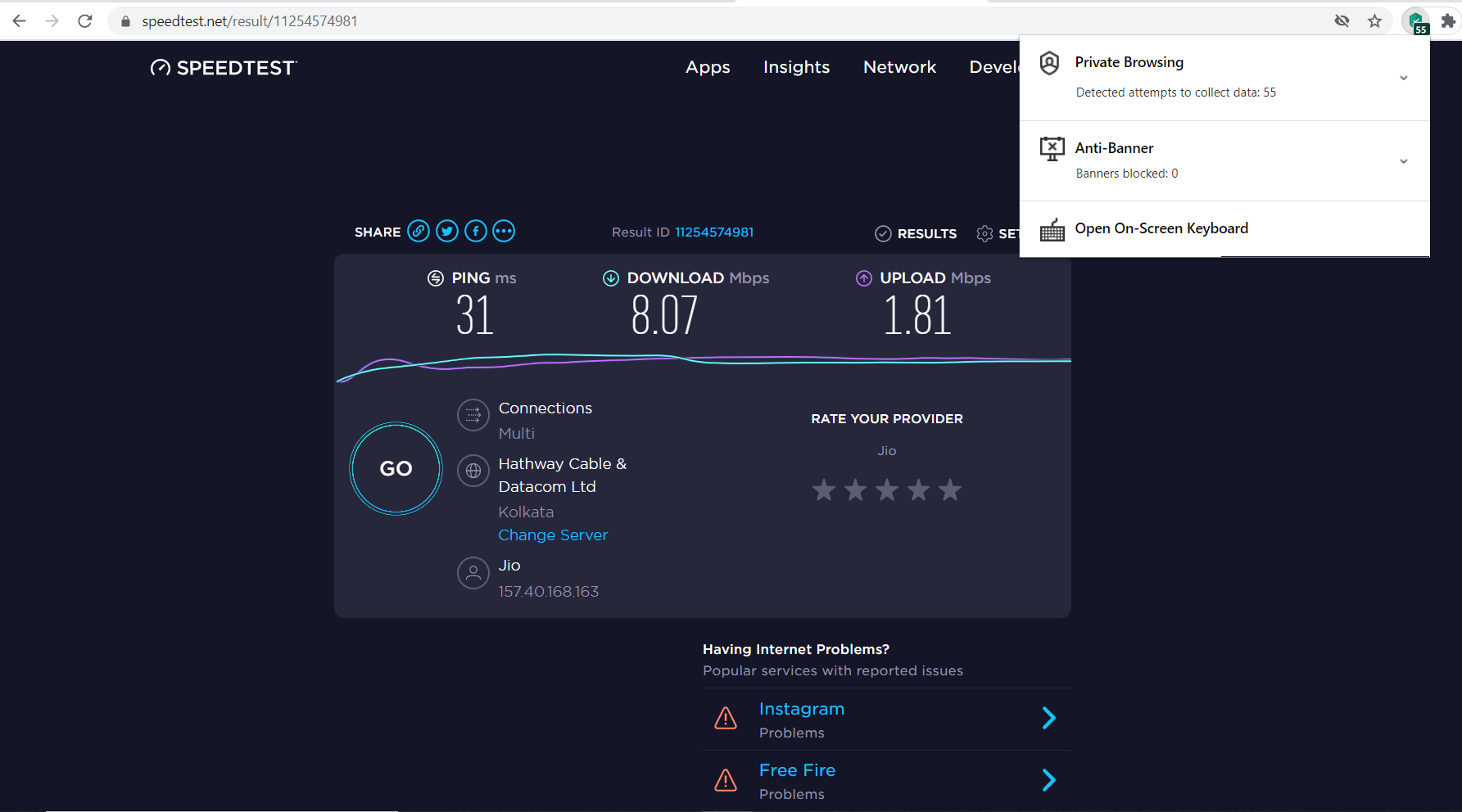Click the Jio user profile icon

coord(473,574)
